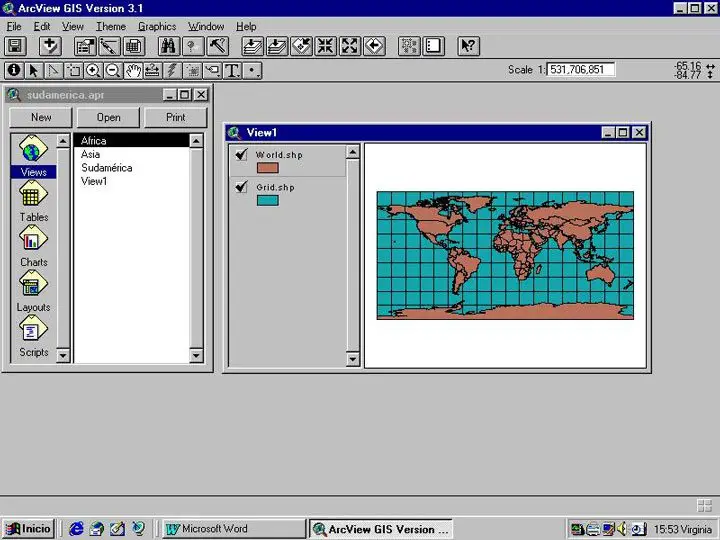The height and width of the screenshot is (540, 720).
Task: Uncheck the World.shp theme checkbox
Action: pos(241,155)
